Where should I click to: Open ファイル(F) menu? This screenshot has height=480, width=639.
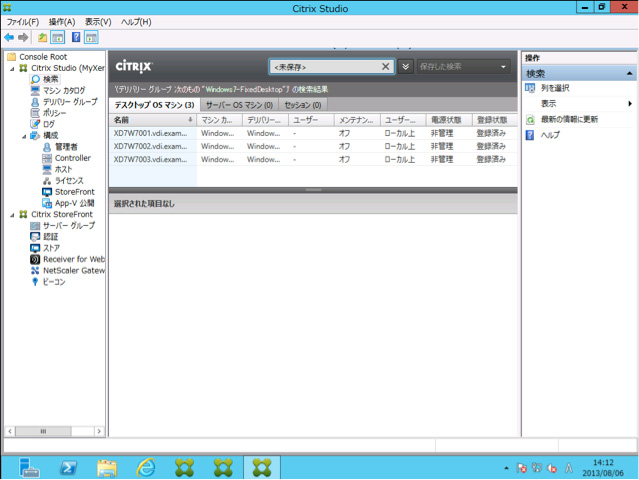(x=23, y=22)
